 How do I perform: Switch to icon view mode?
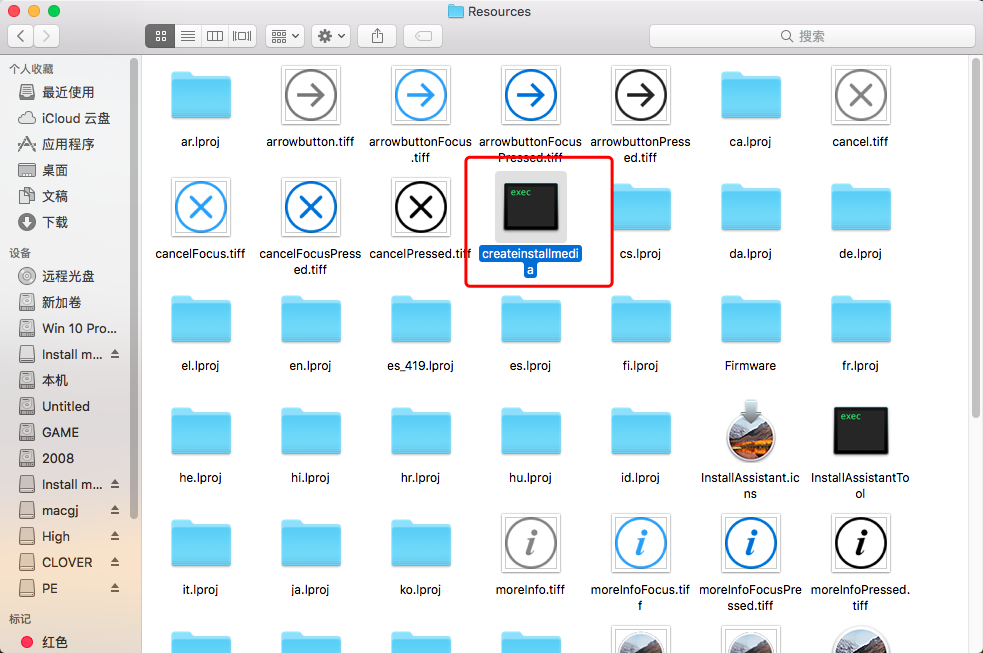point(160,36)
